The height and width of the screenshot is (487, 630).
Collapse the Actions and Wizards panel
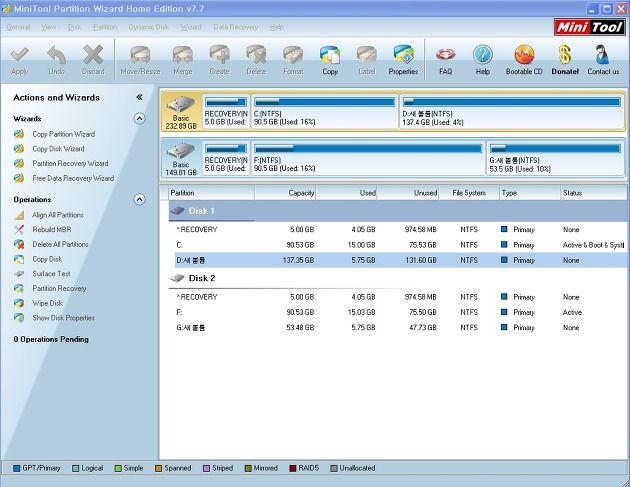pos(139,97)
